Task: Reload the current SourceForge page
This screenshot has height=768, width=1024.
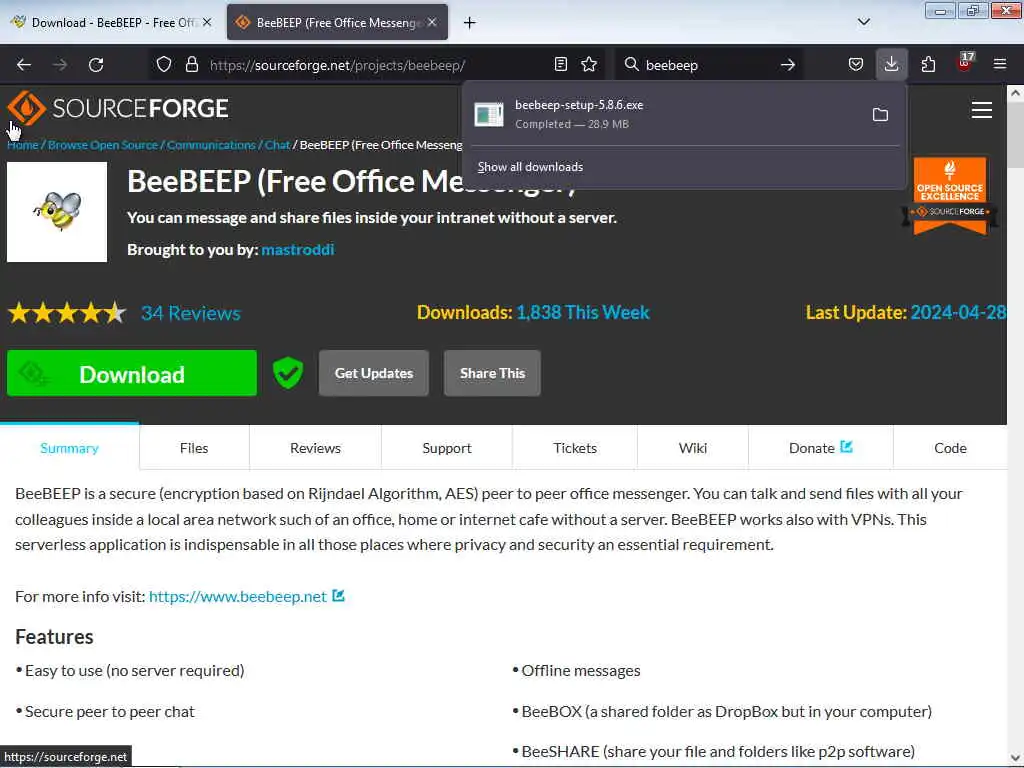Action: (x=96, y=65)
